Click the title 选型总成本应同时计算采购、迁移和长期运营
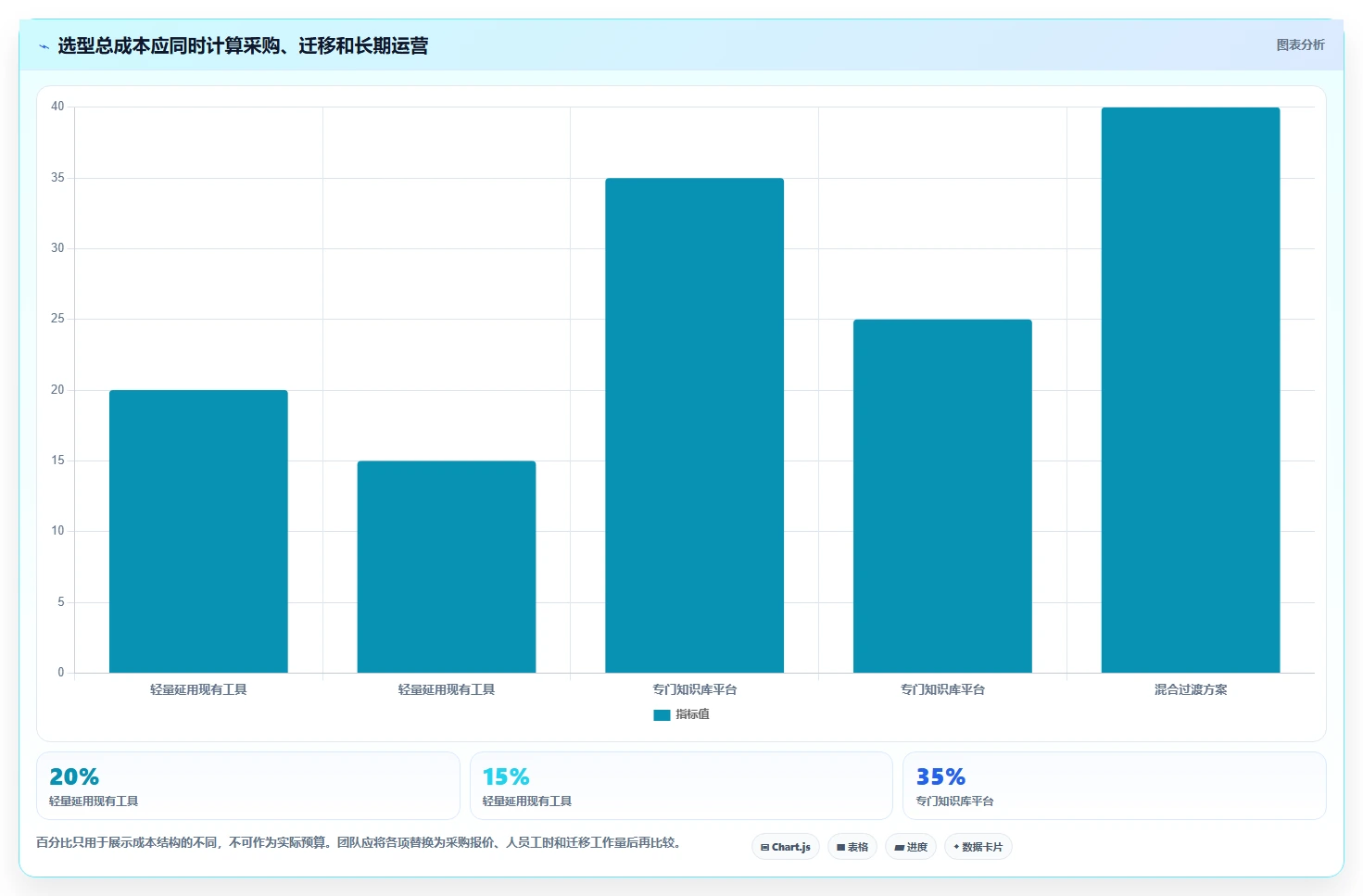This screenshot has height=896, width=1363. (243, 46)
